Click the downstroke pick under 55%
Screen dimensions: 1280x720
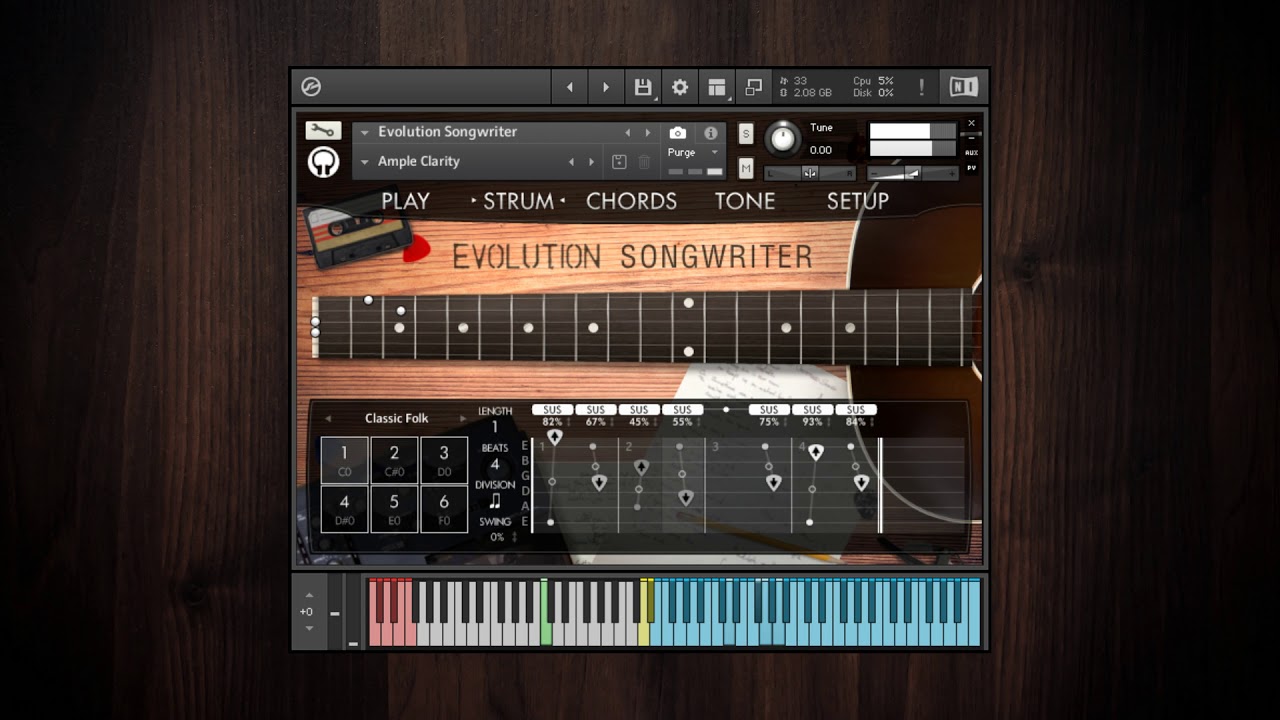point(685,497)
